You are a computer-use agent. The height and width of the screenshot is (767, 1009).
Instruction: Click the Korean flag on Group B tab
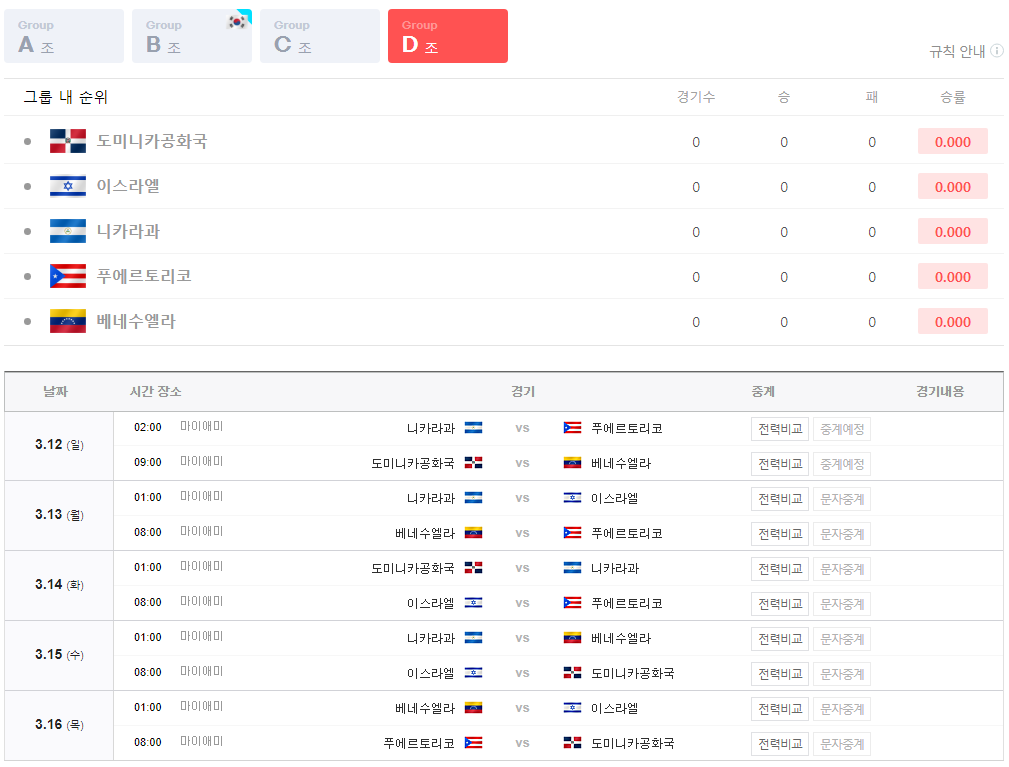click(x=238, y=21)
